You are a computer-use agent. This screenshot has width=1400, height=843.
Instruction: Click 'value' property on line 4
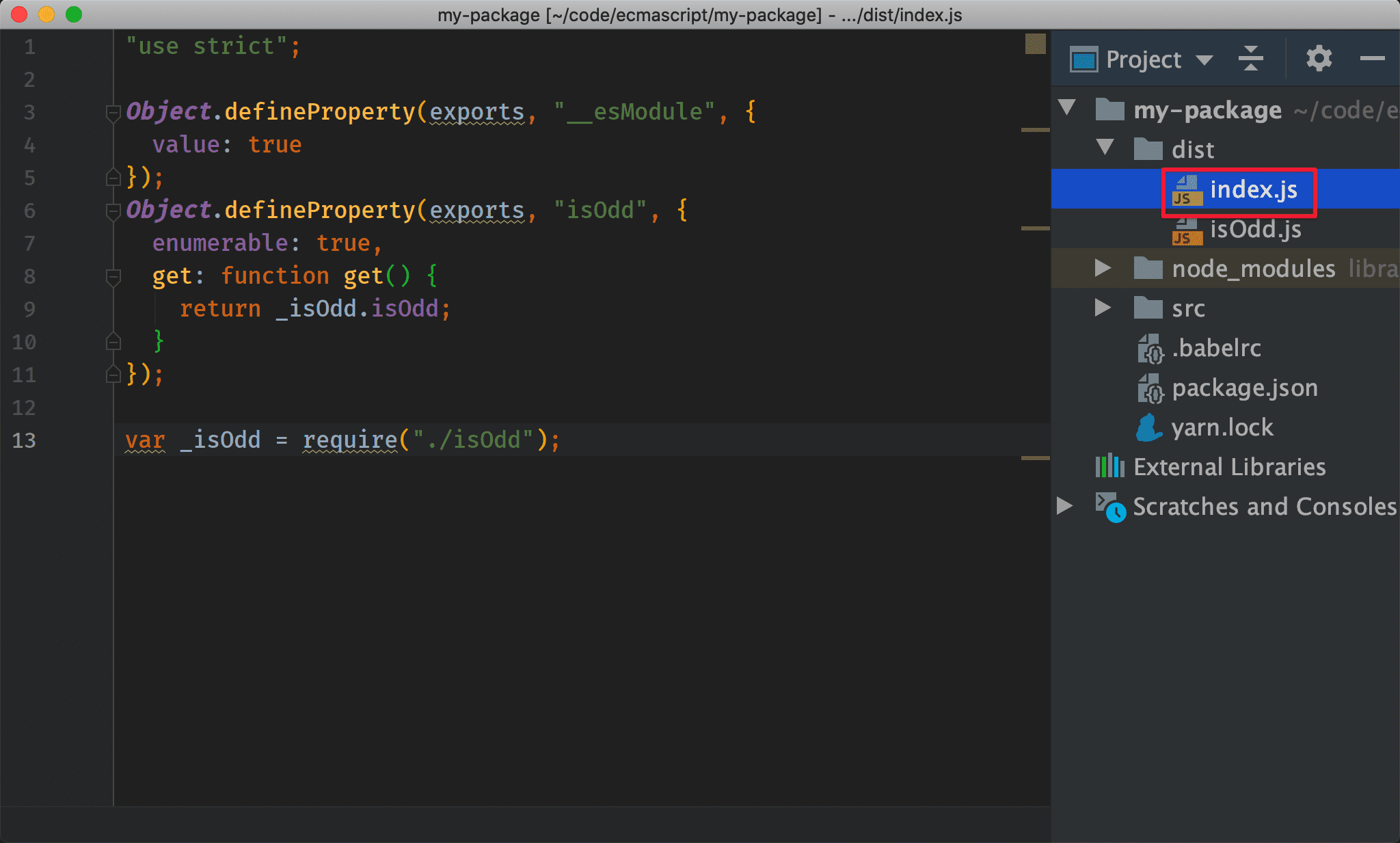click(186, 144)
